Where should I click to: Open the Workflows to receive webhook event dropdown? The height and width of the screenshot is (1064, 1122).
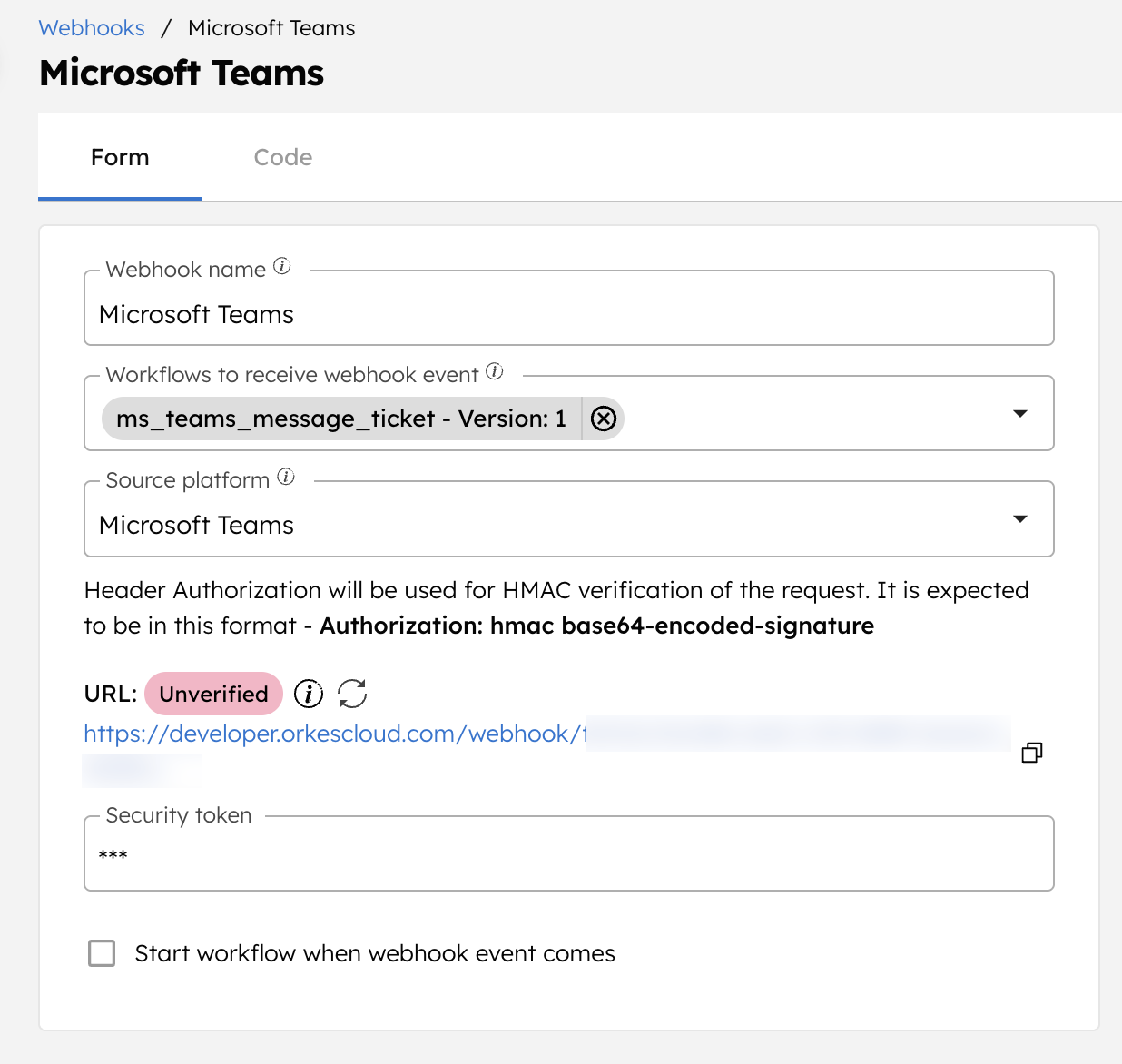(x=1020, y=413)
